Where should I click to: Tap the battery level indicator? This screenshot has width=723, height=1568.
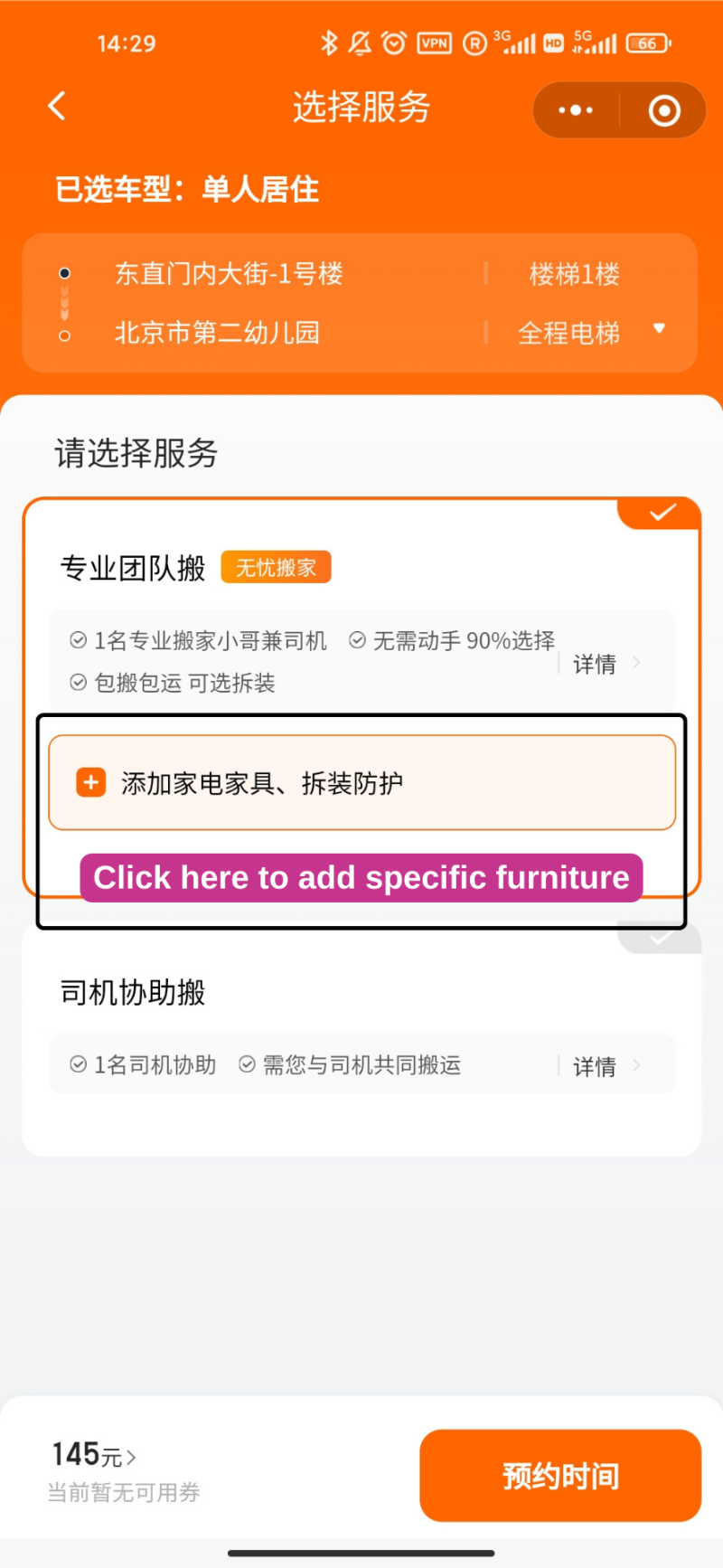(649, 43)
